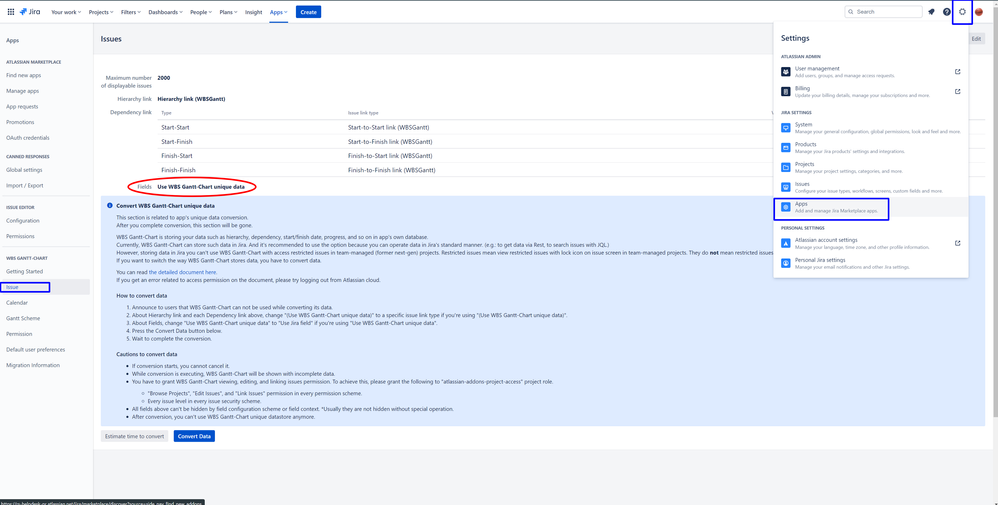Expand the Dashboards dropdown
The height and width of the screenshot is (505, 998).
(x=165, y=12)
